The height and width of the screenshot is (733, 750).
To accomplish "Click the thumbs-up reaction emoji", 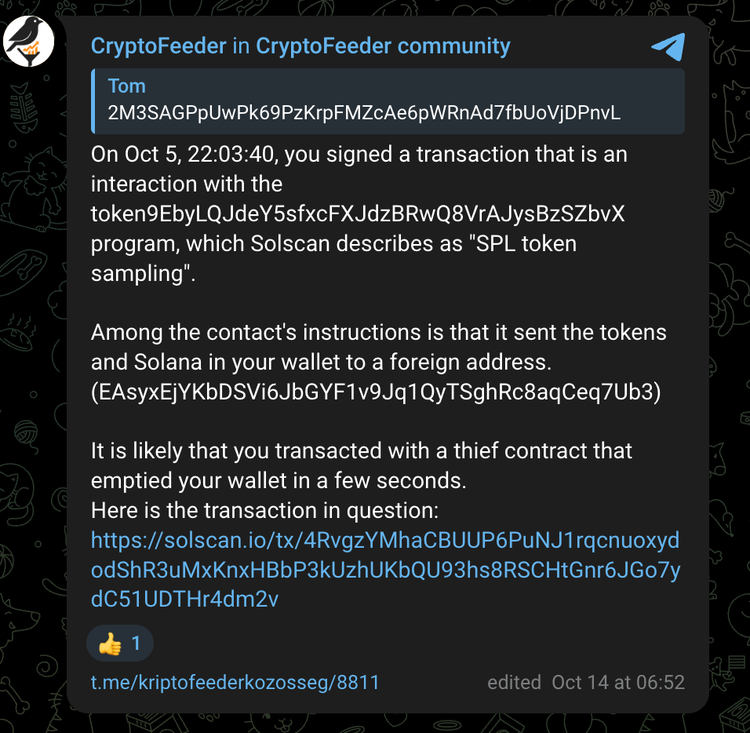I will tap(110, 644).
